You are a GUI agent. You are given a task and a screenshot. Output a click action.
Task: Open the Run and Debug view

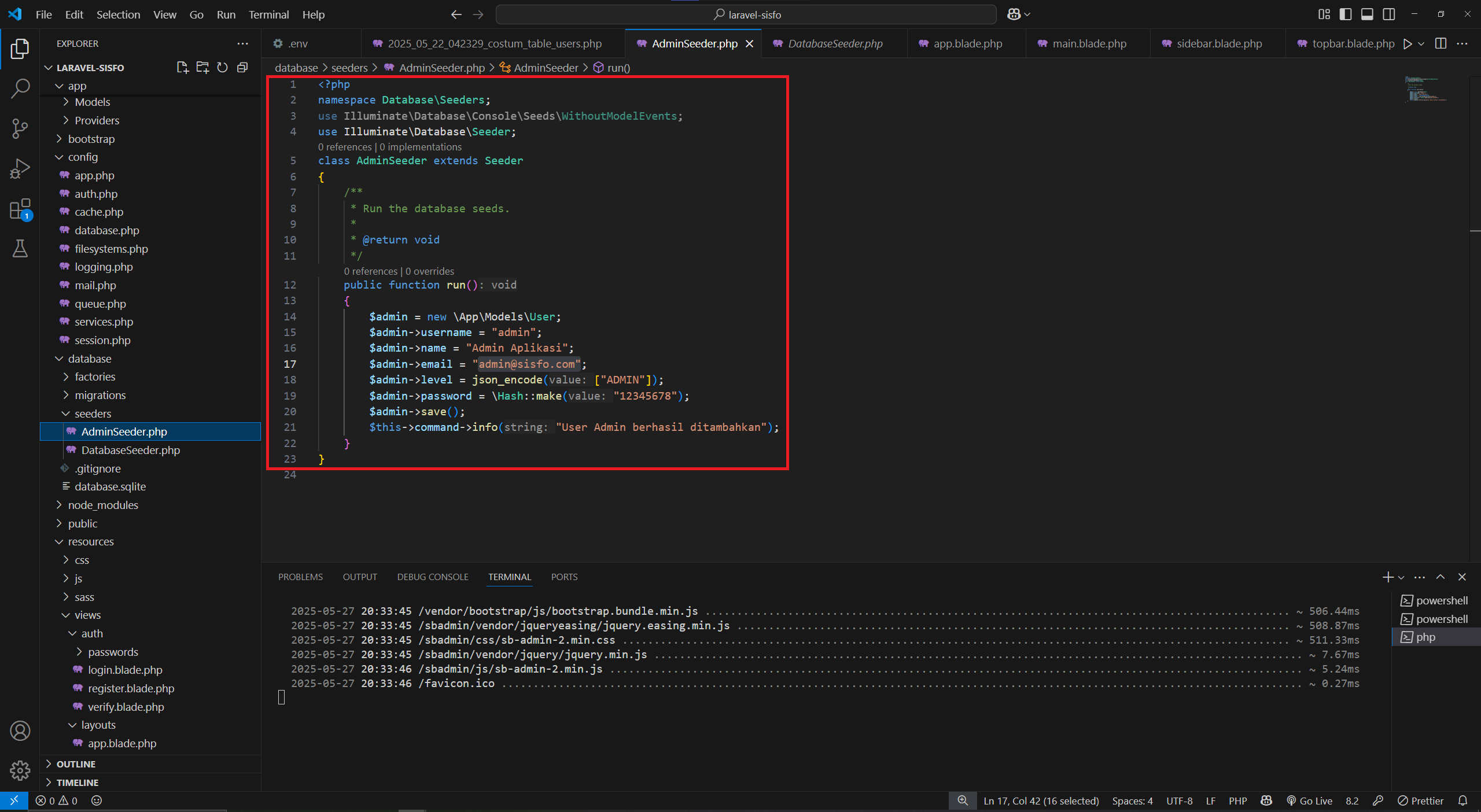tap(20, 169)
